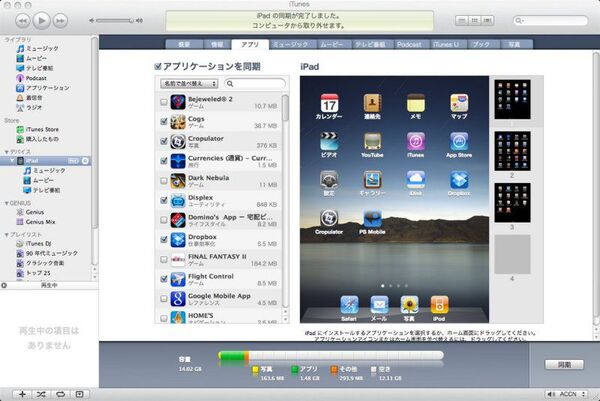The height and width of the screenshot is (401, 600).
Task: Collapse the プレイリスト section triangle
Action: pos(7,235)
